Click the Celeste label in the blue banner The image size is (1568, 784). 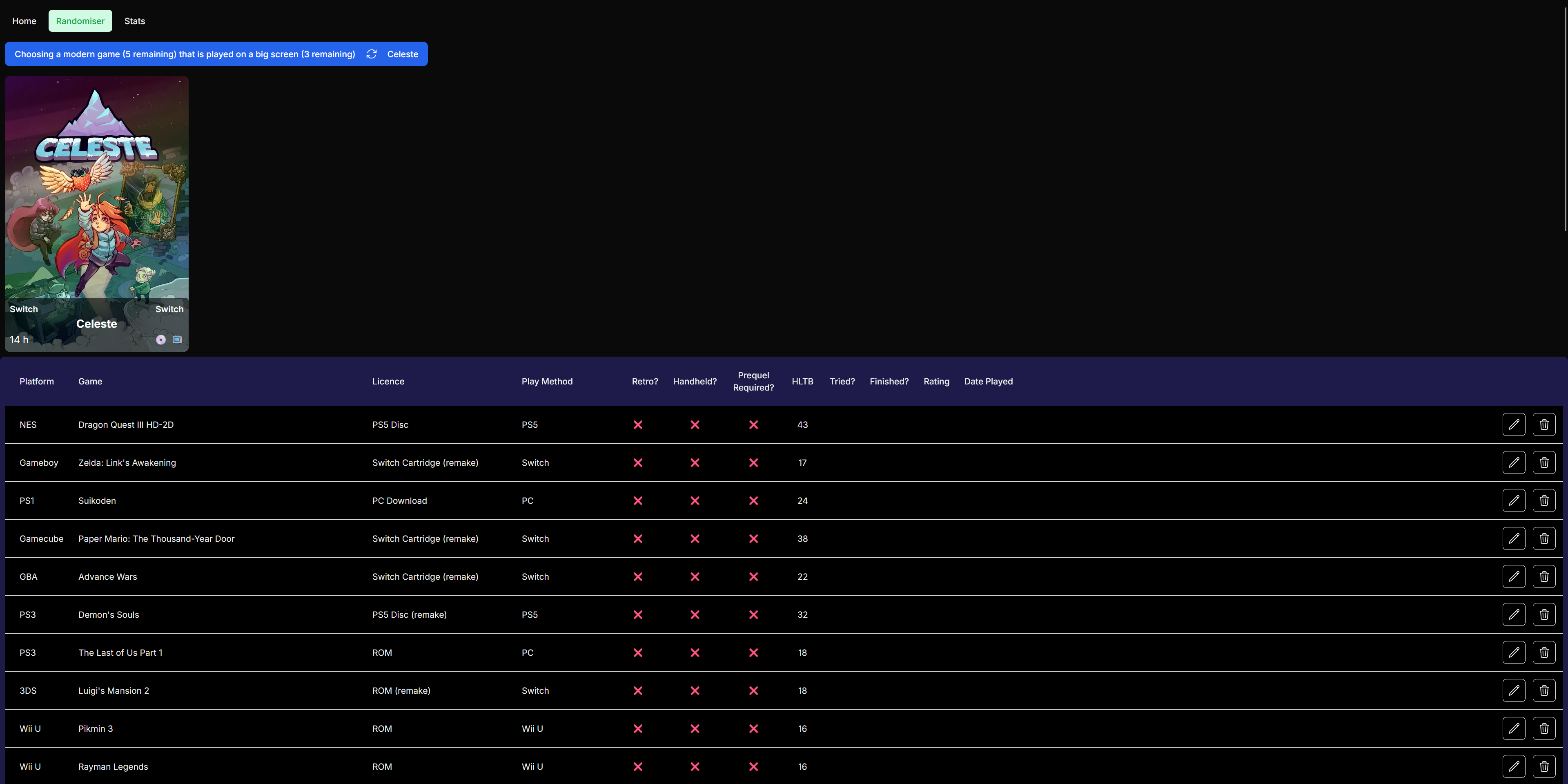[403, 54]
